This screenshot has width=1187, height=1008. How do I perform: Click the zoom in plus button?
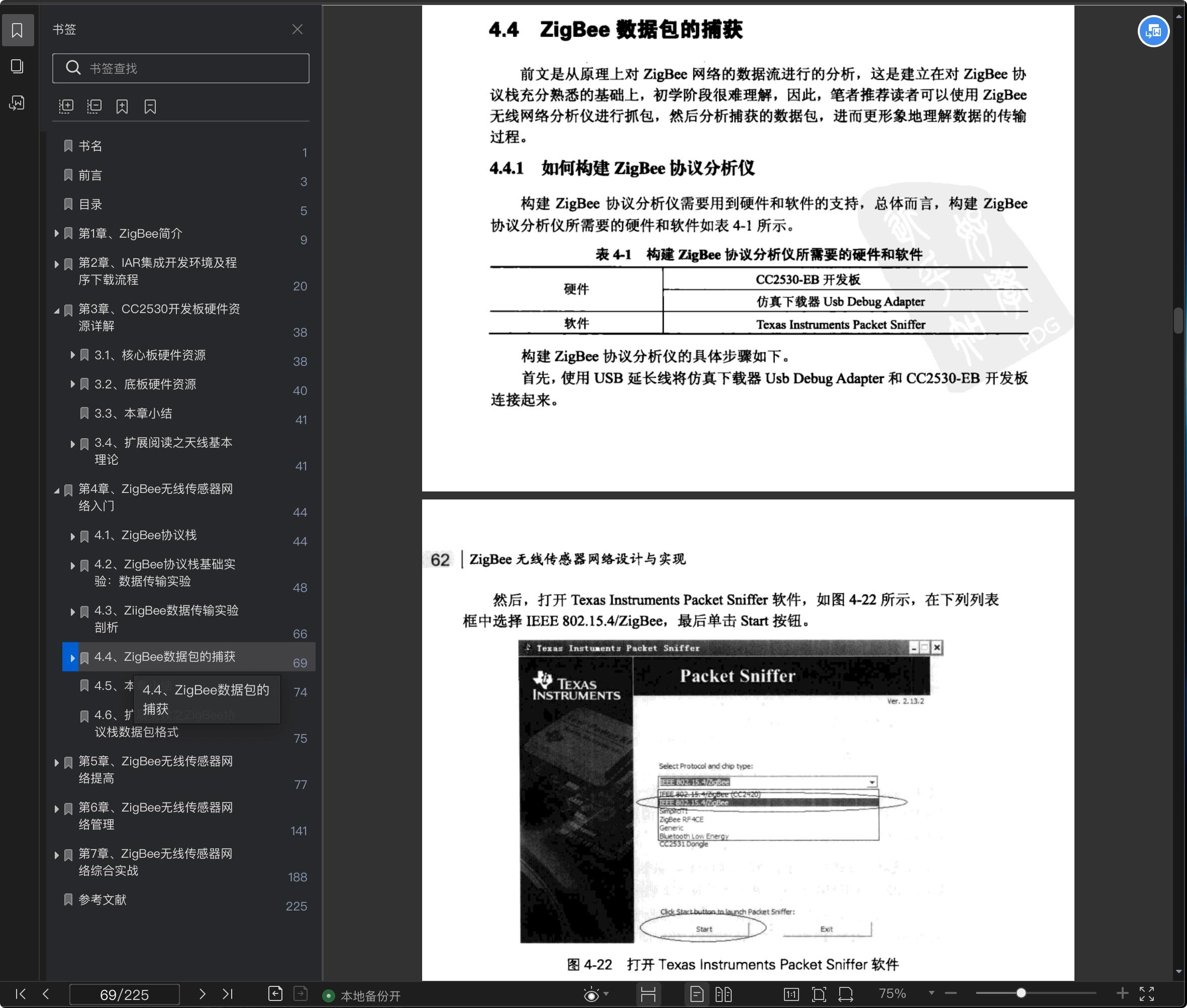tap(1122, 993)
